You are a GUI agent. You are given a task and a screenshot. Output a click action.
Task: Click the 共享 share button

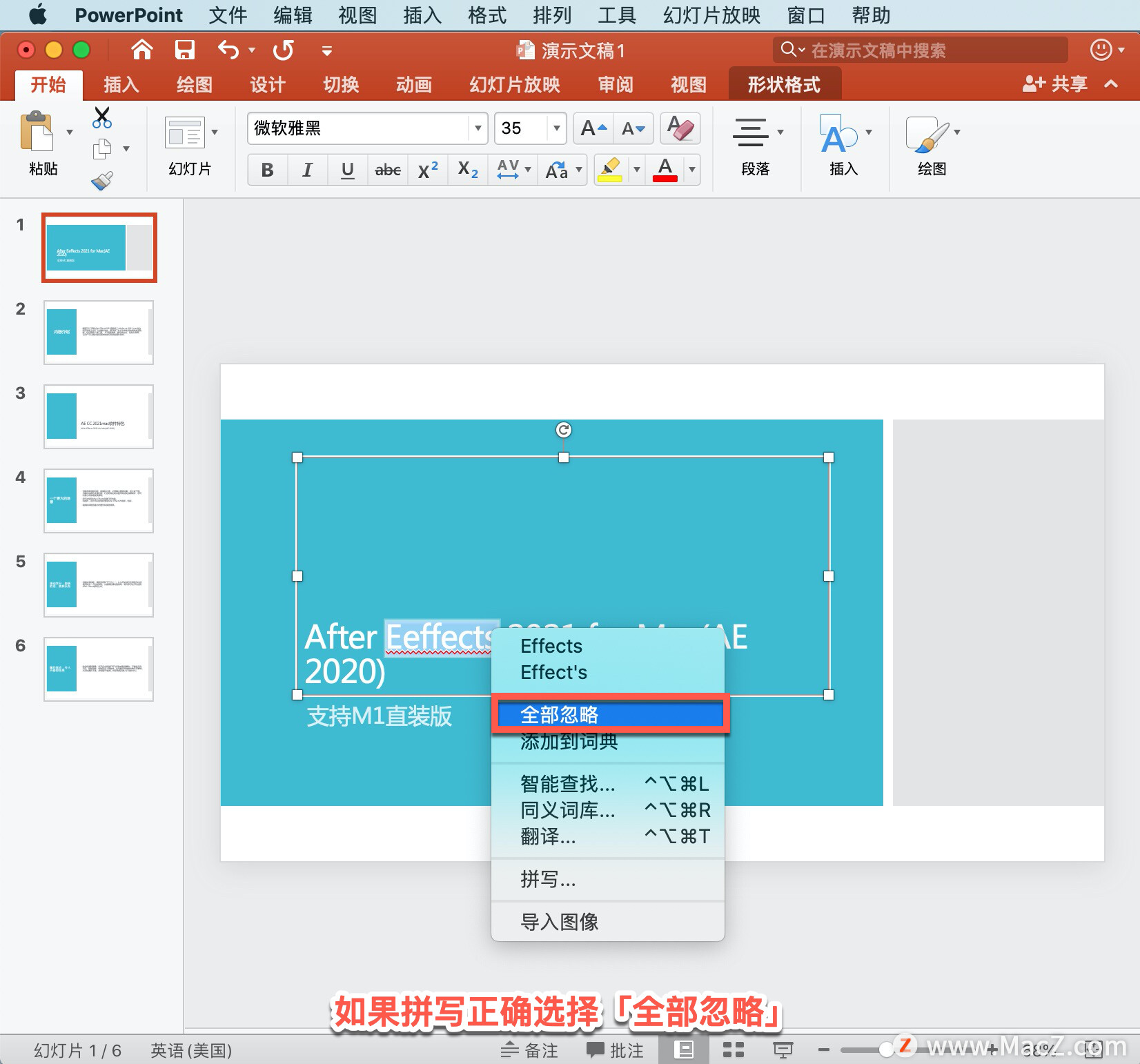coord(1054,84)
